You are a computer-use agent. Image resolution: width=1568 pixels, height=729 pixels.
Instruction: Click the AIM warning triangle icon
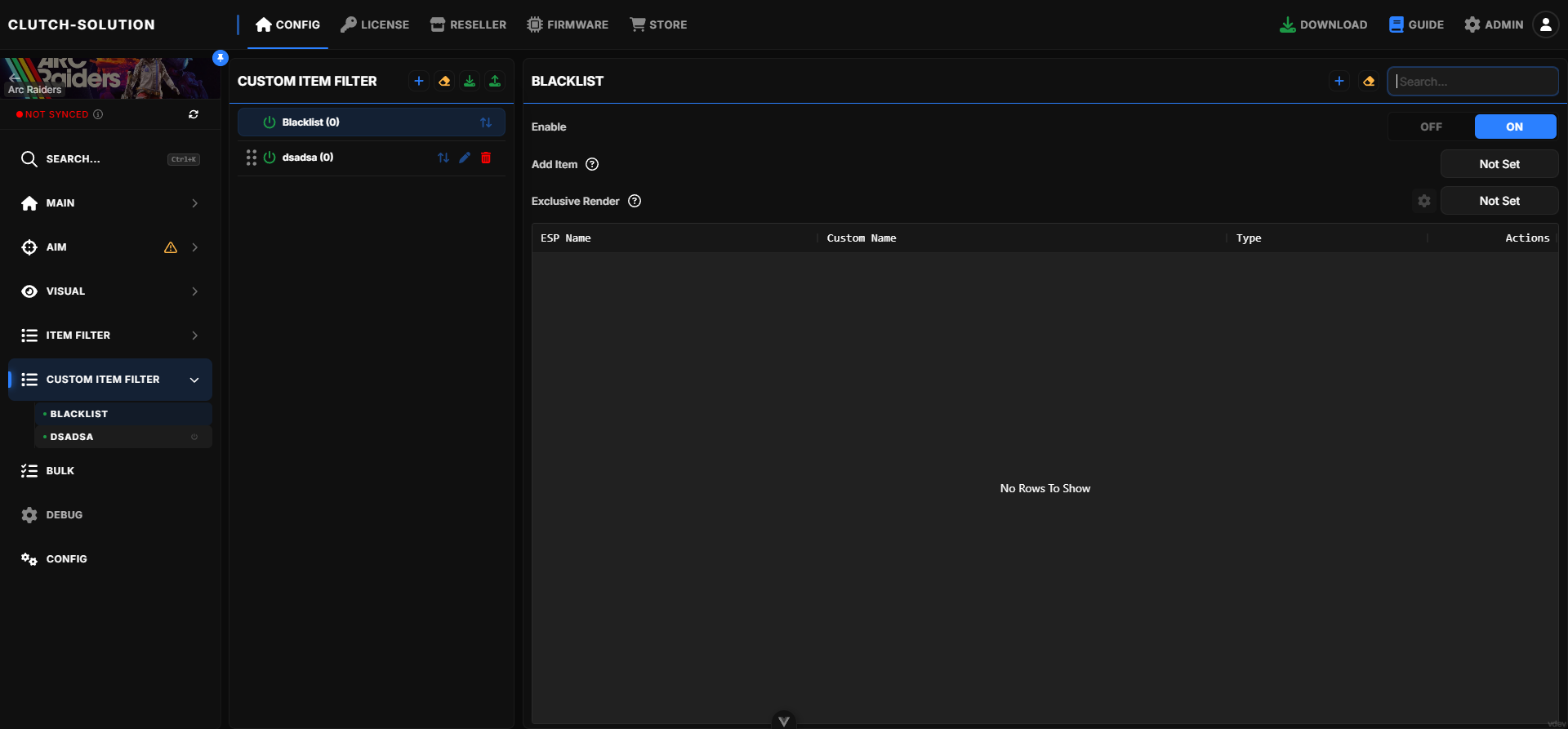point(171,247)
